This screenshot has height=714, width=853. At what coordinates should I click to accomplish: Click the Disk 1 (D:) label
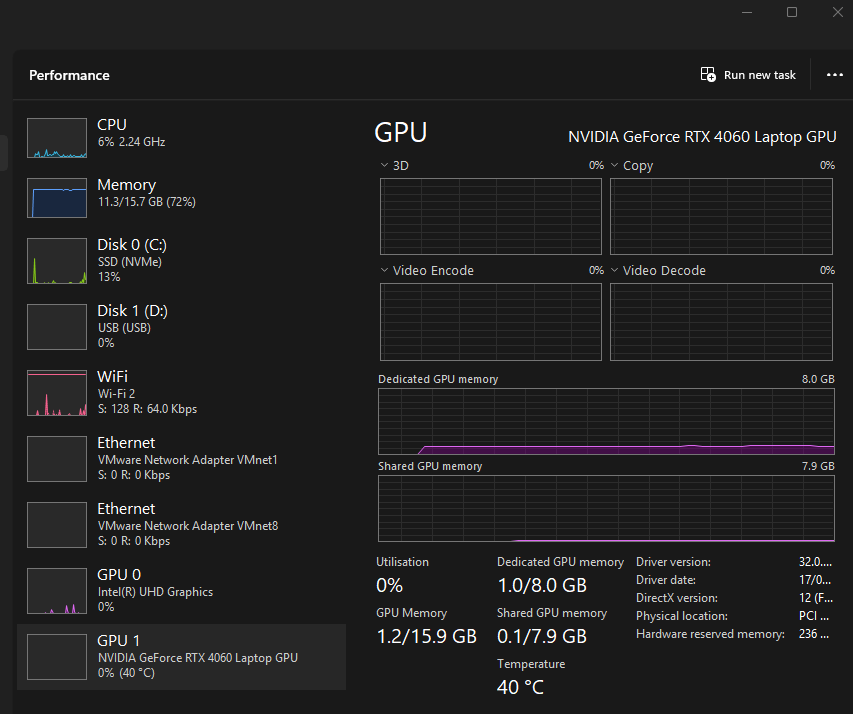pos(133,311)
